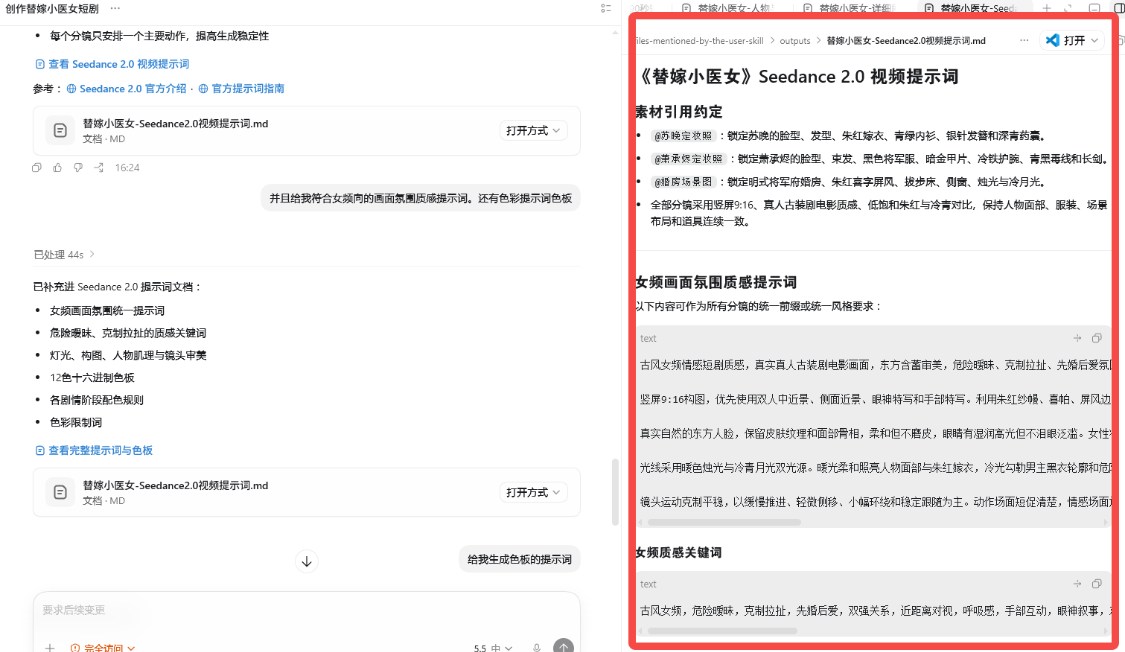Click the microphone voice input icon
The image size is (1125, 652).
coord(537,647)
